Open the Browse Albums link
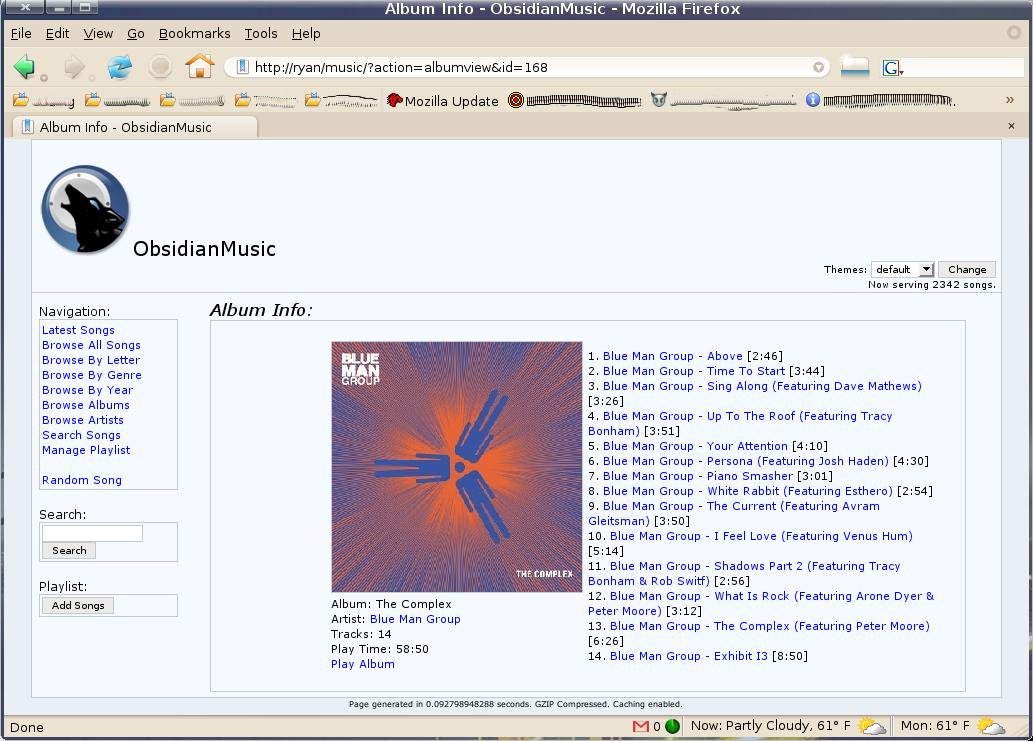Viewport: 1033px width, 741px height. coord(86,405)
